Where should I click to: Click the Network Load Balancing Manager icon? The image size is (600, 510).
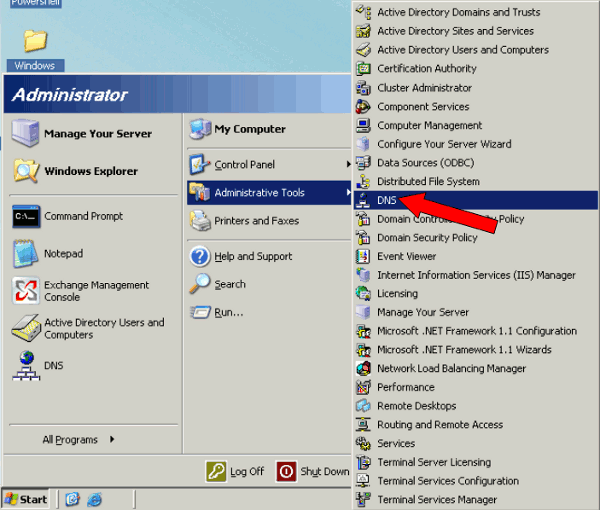click(x=363, y=368)
